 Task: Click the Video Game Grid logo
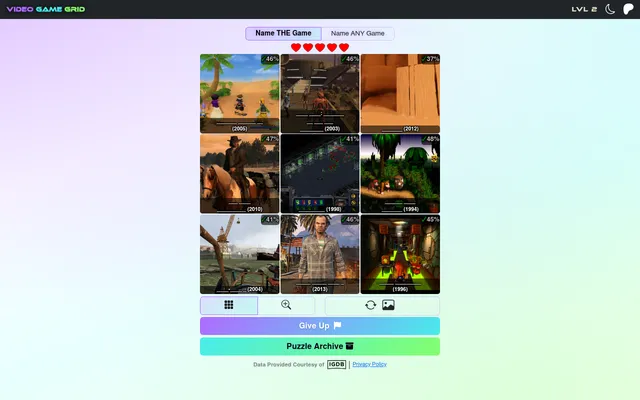46,9
